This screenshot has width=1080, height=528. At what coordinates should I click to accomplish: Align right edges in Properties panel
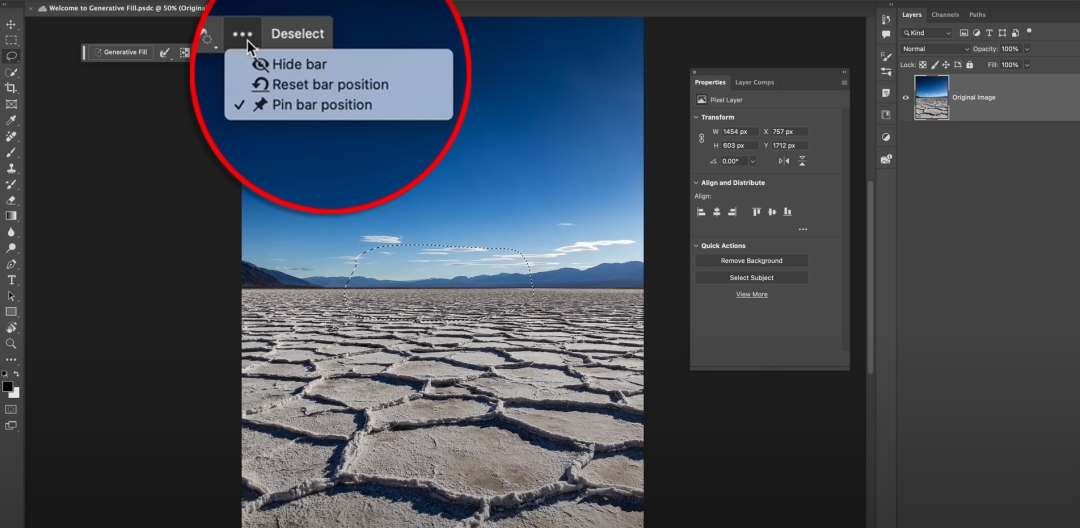pyautogui.click(x=732, y=212)
